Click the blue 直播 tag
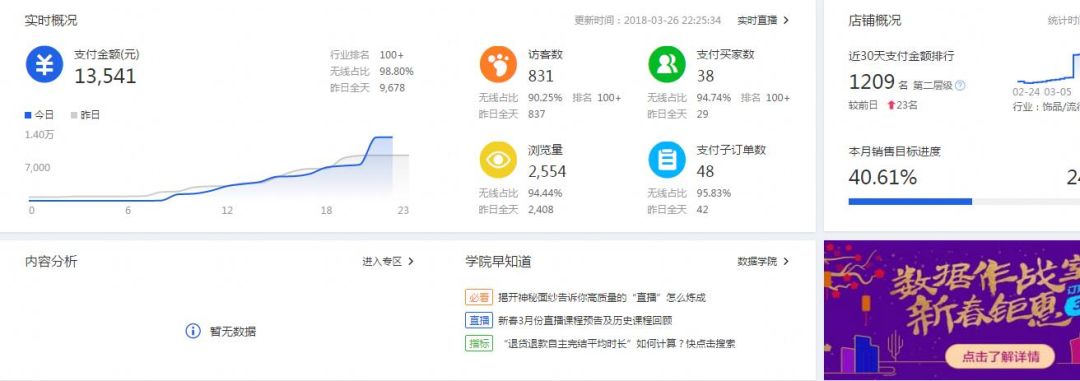Viewport: 1080px width, 381px height. pyautogui.click(x=479, y=320)
